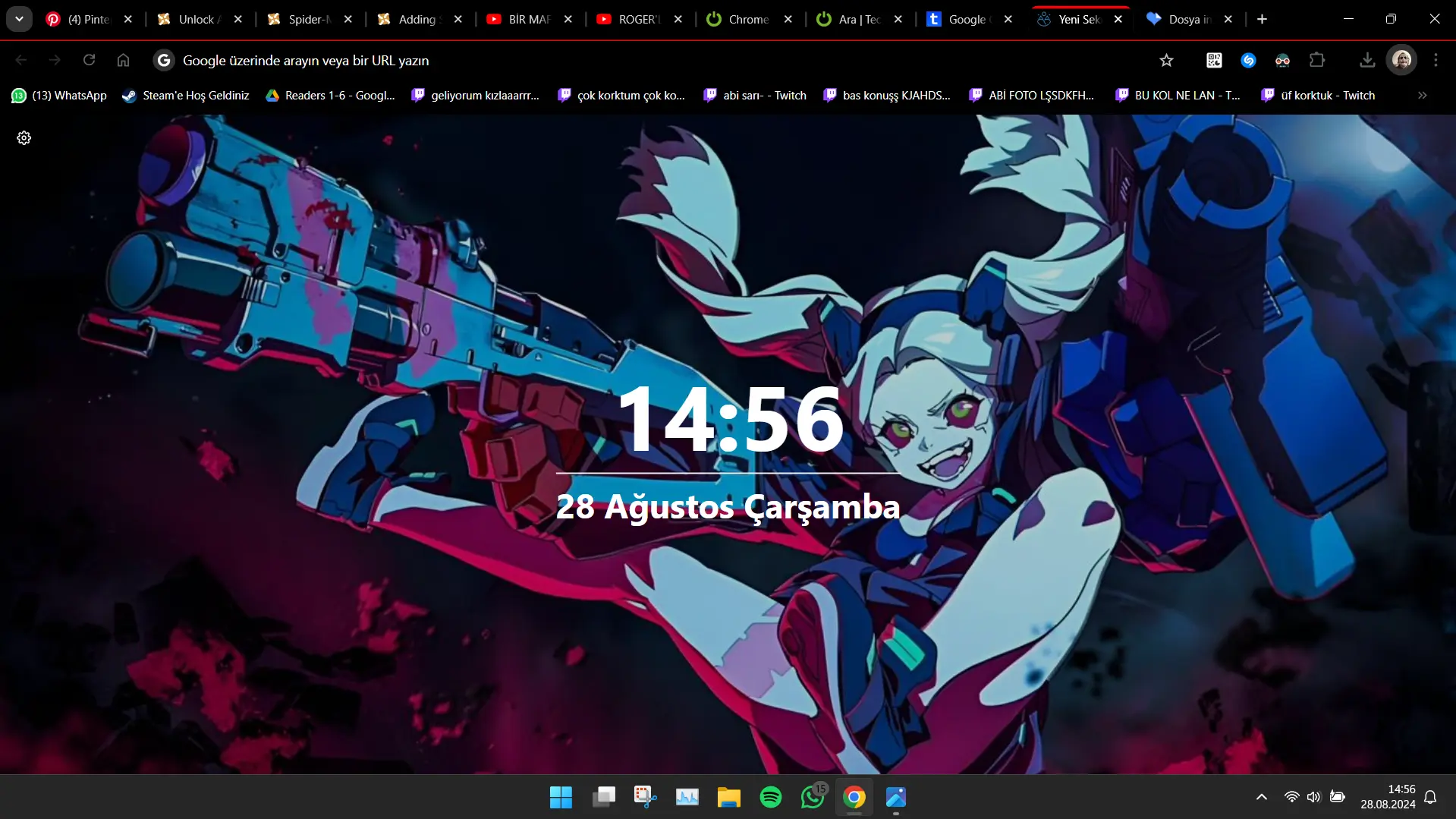Open File Explorer from the taskbar
The width and height of the screenshot is (1456, 819).
729,797
